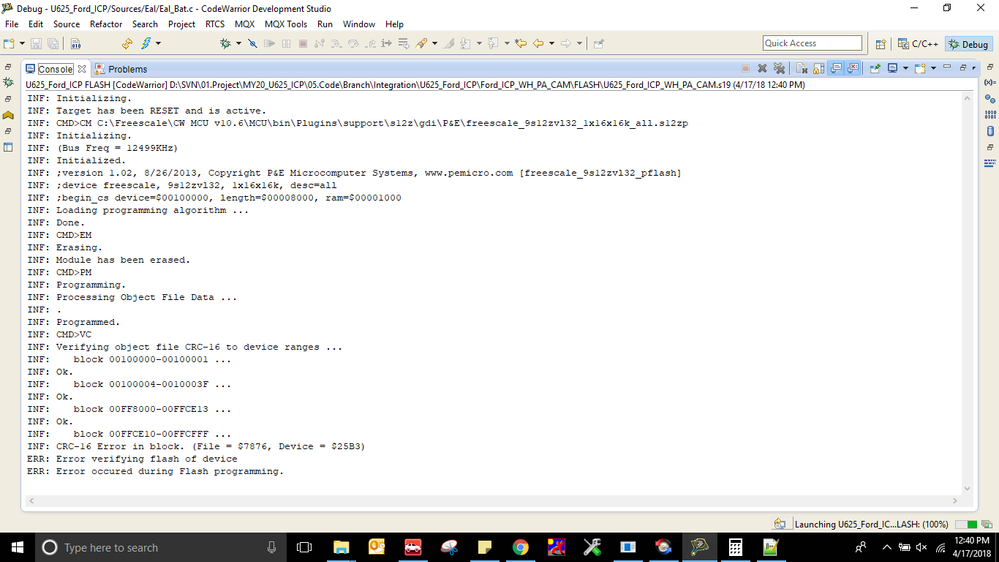Click the Back navigation arrow

coord(539,43)
